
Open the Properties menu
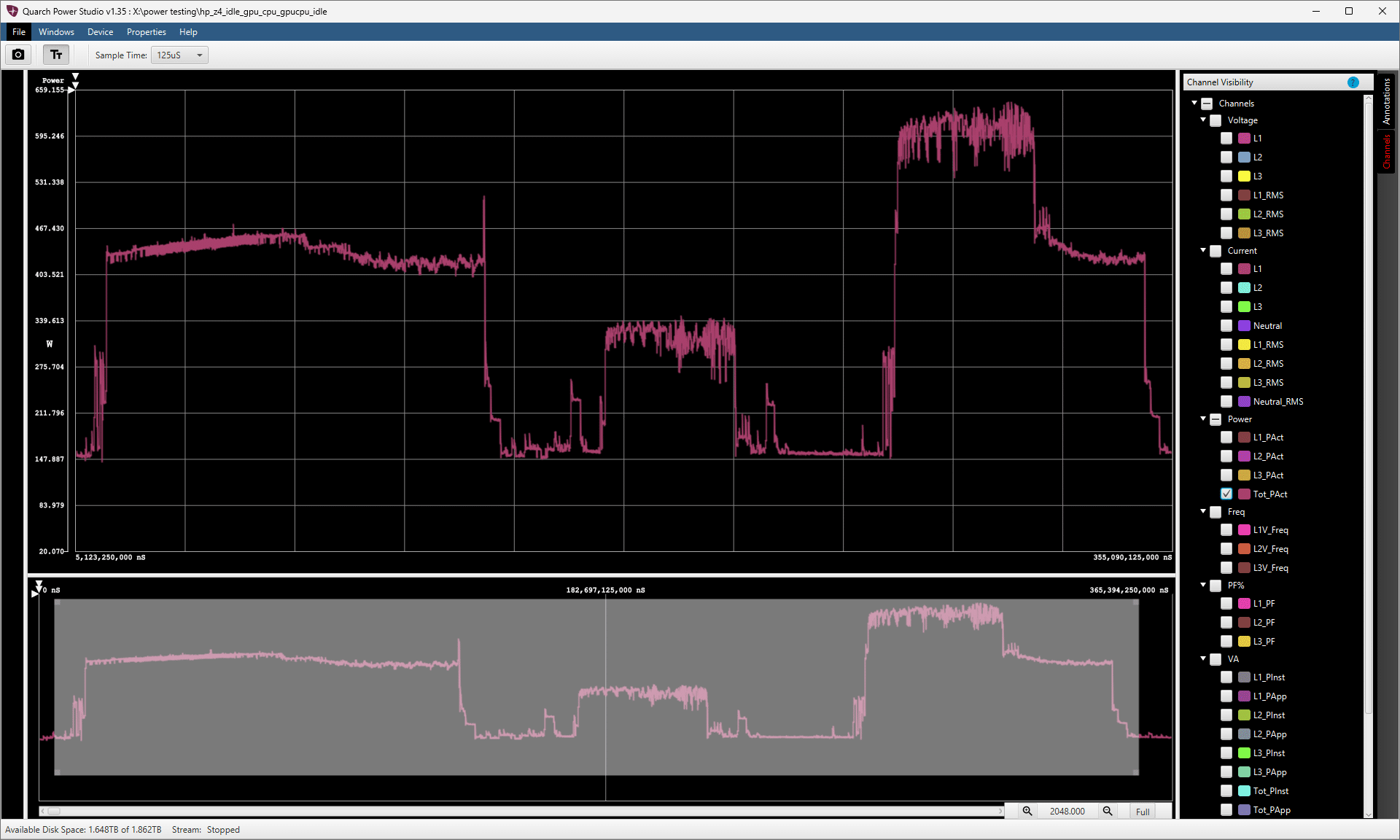pyautogui.click(x=146, y=32)
